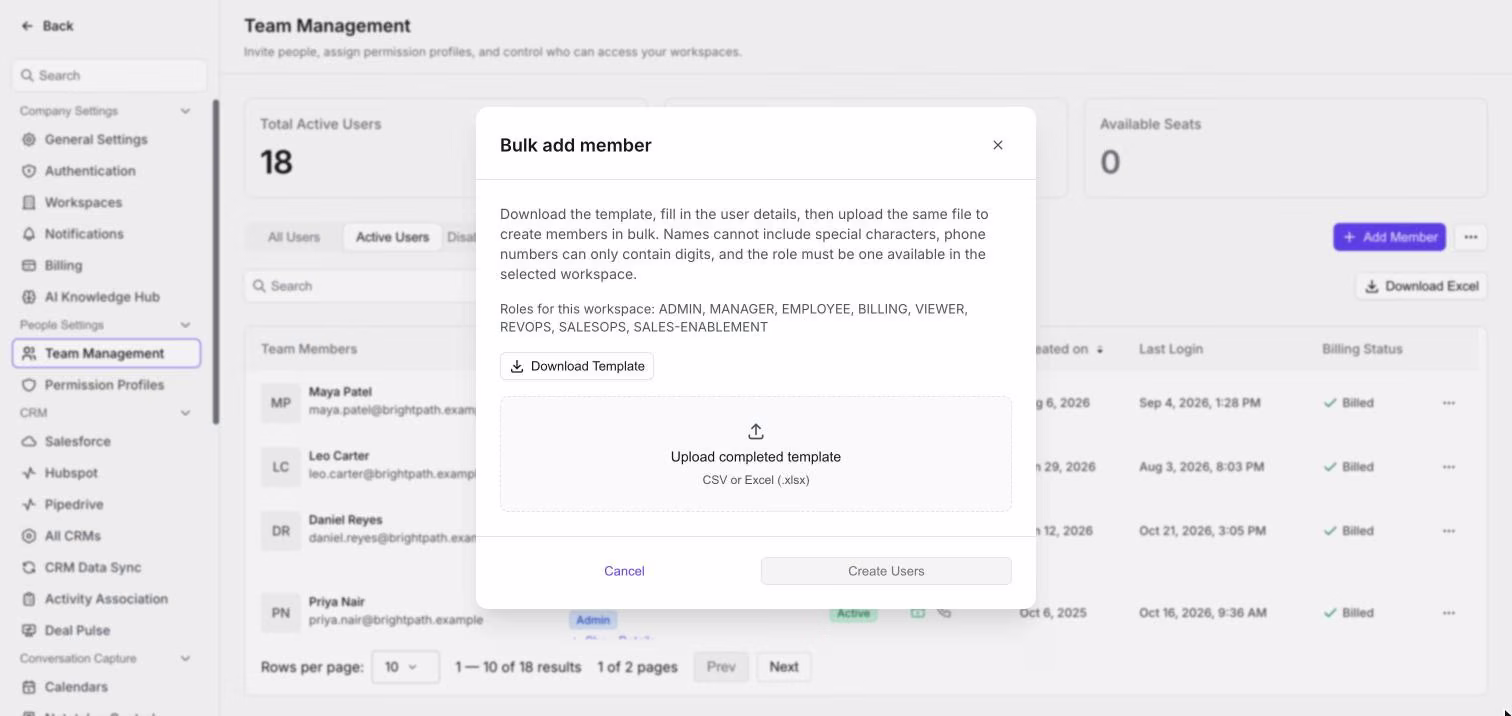The height and width of the screenshot is (716, 1512).
Task: Open row actions for Leo Carter
Action: point(1449,467)
